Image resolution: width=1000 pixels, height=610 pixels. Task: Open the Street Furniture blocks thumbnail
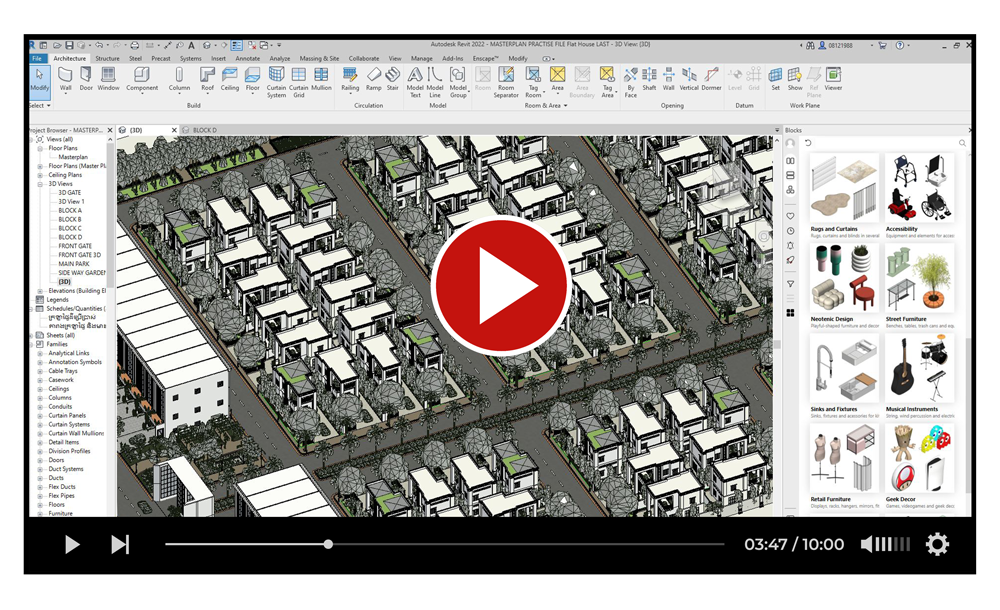919,282
